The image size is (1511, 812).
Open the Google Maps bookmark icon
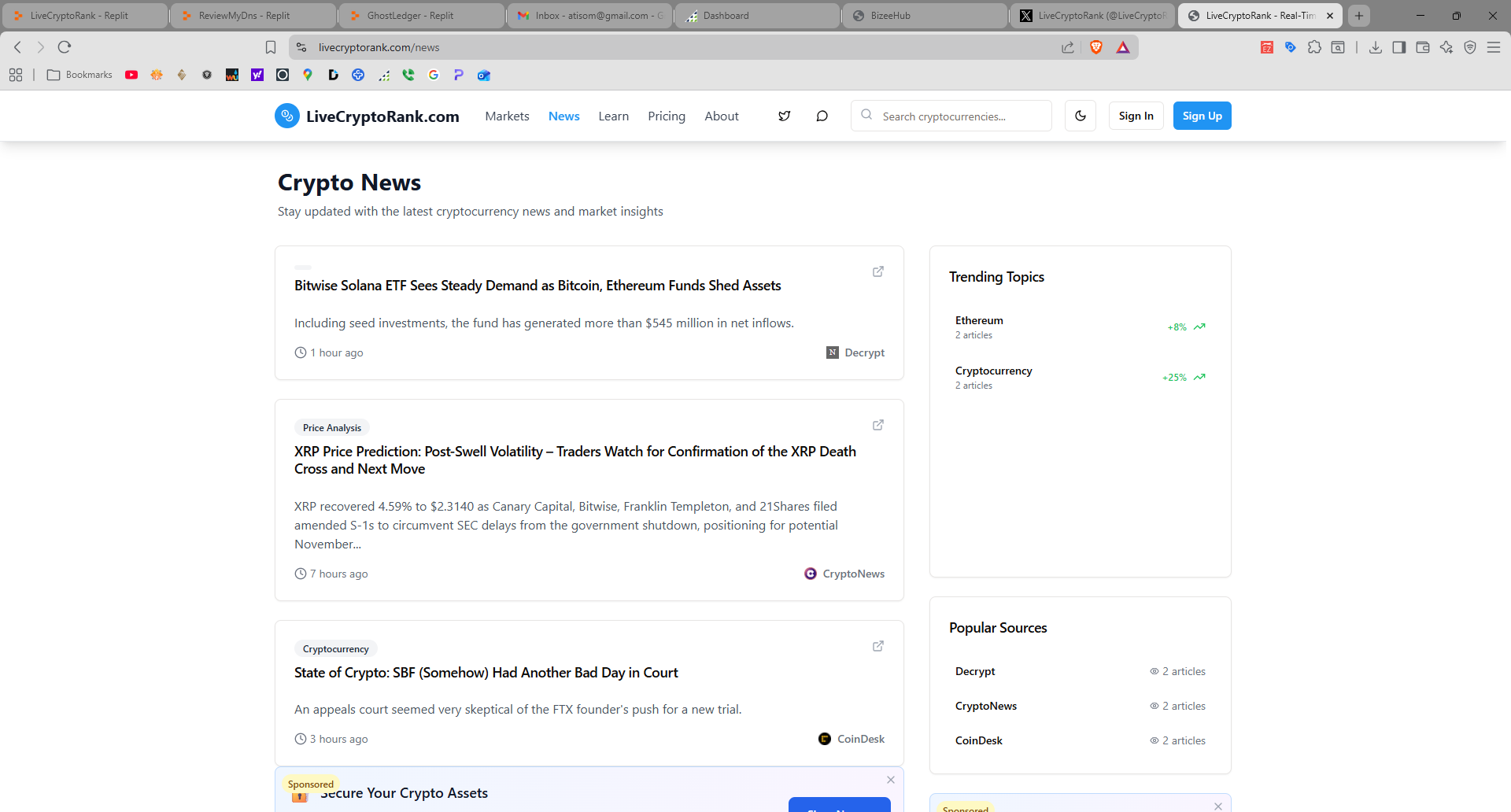(x=307, y=75)
